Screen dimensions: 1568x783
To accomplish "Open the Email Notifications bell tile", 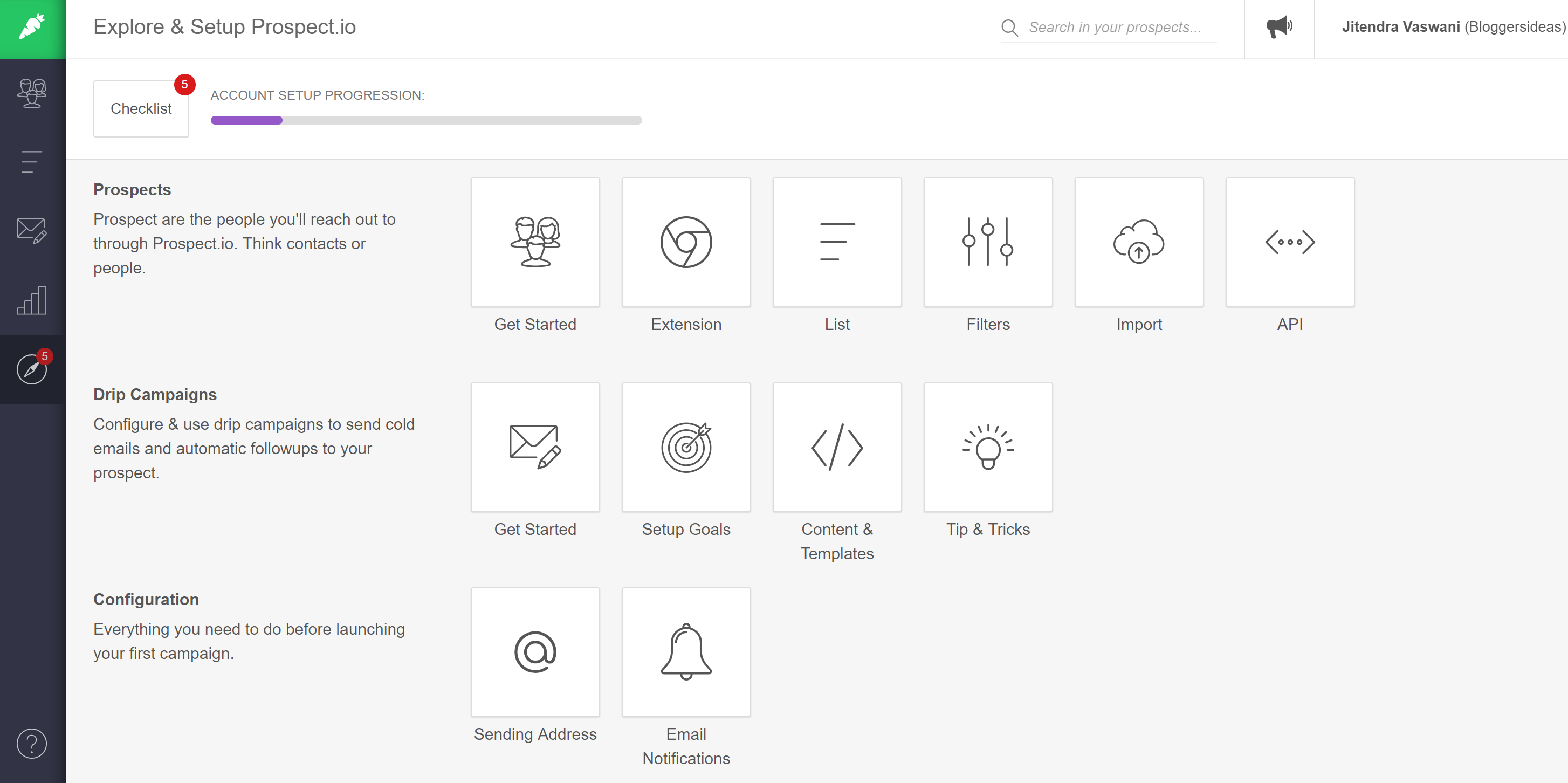I will coord(686,652).
